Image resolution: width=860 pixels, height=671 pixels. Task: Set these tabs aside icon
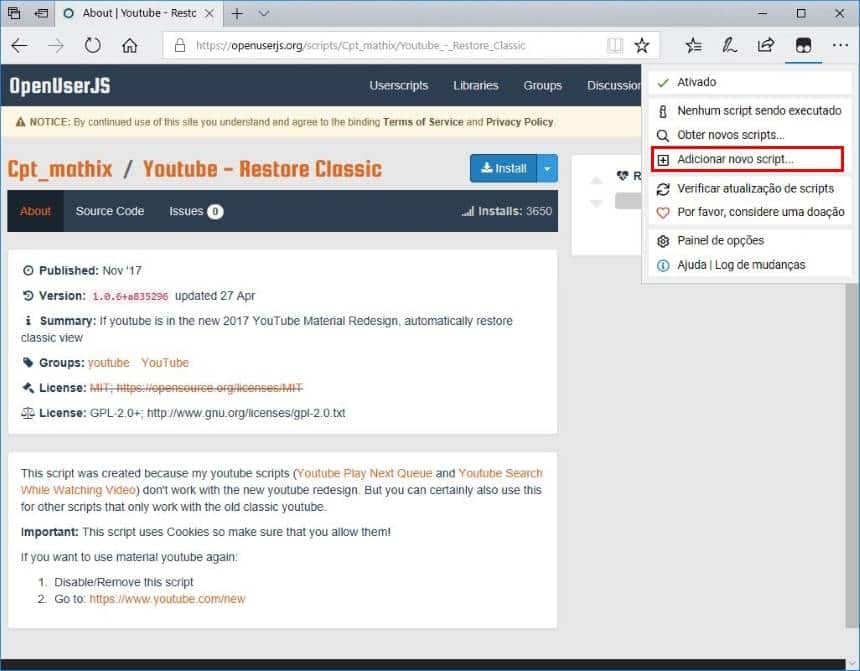[41, 13]
